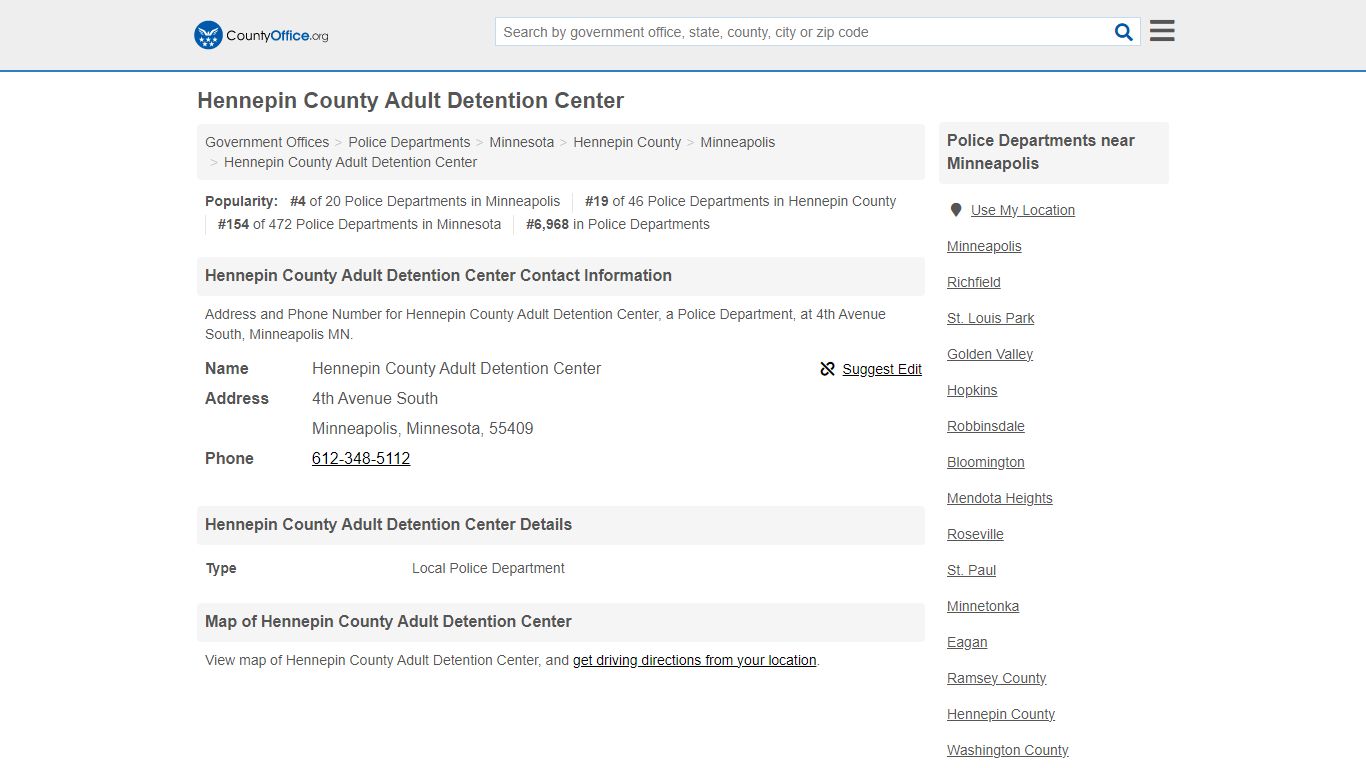Image resolution: width=1366 pixels, height=768 pixels.
Task: Click the Suggest Edit pencil icon
Action: 827,369
